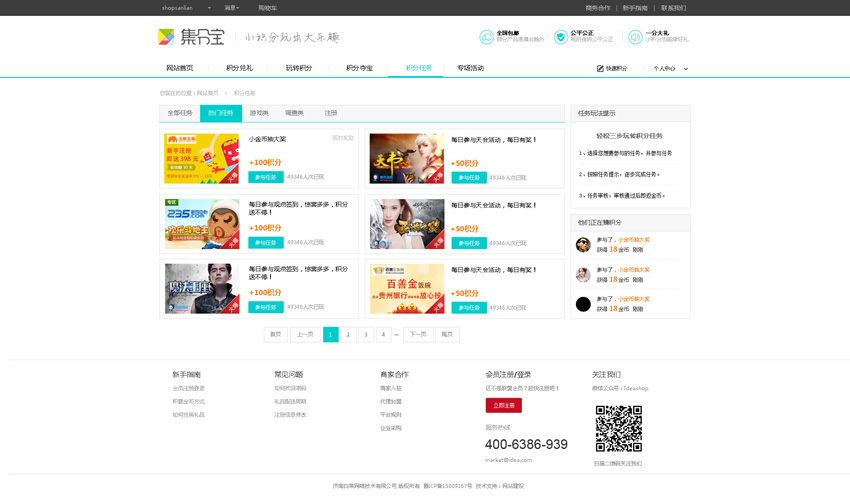Click the QR code image in the footer

coord(618,429)
